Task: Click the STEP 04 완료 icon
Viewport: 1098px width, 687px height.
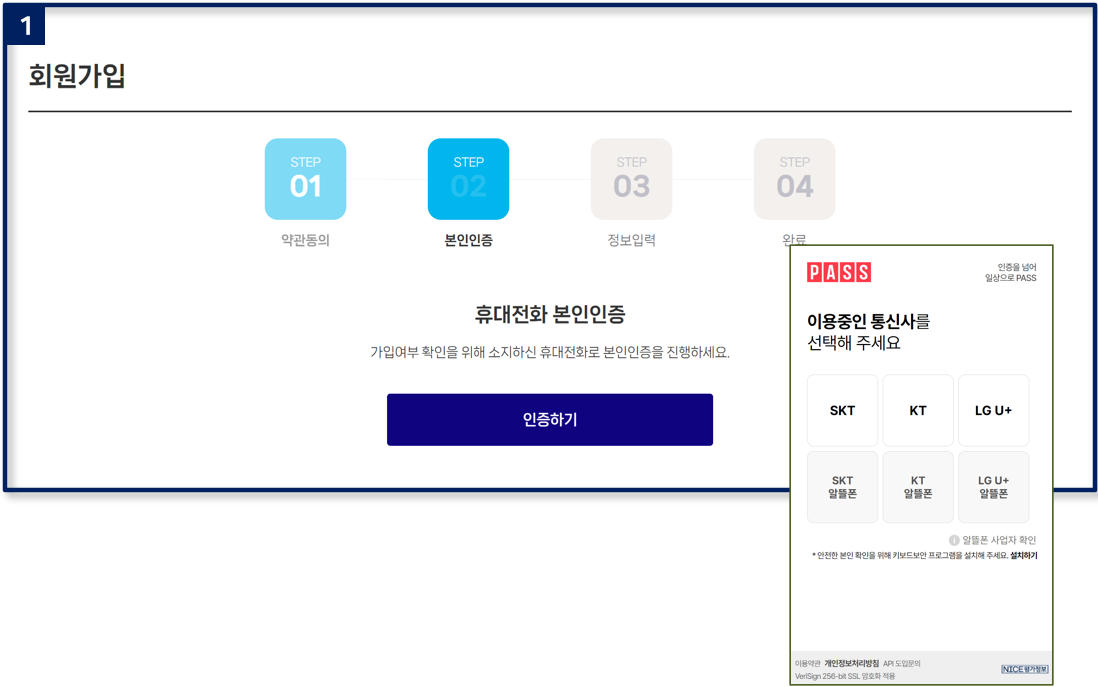Action: 794,179
